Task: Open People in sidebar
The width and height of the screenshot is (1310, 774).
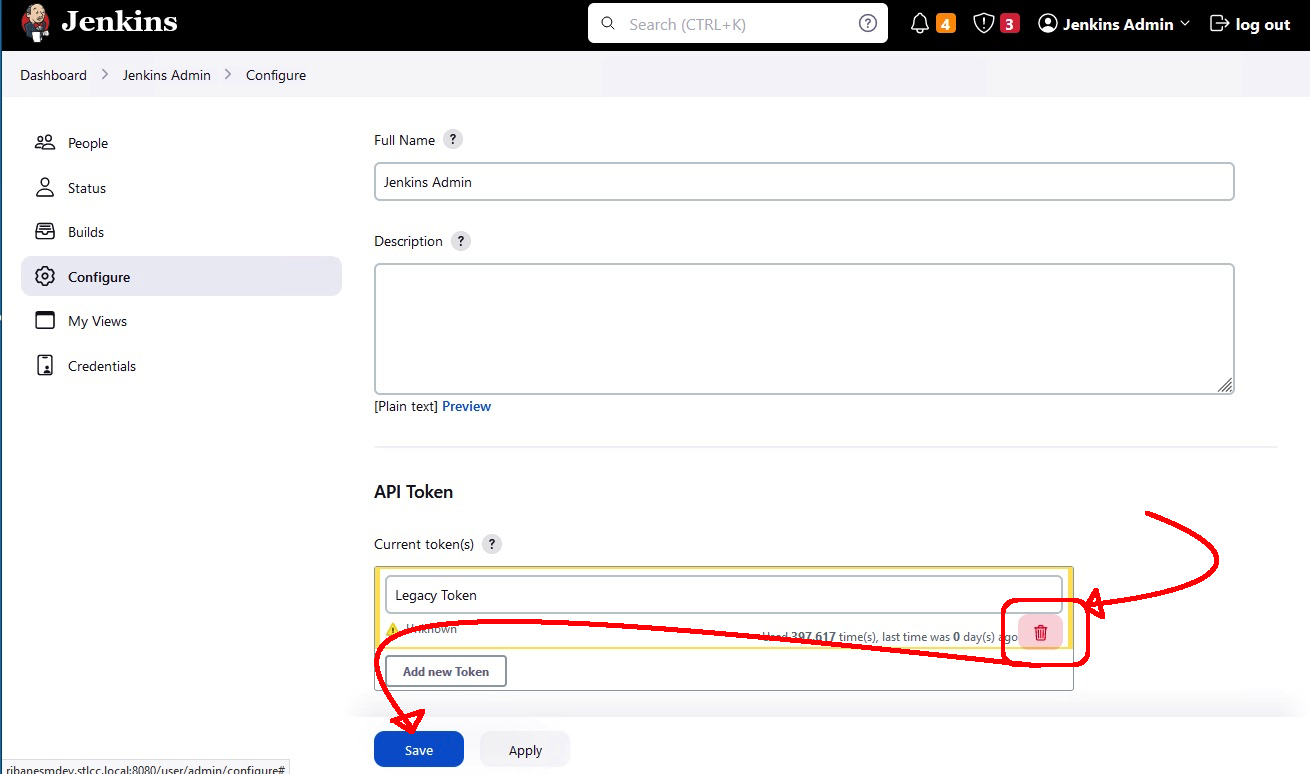Action: click(181, 143)
